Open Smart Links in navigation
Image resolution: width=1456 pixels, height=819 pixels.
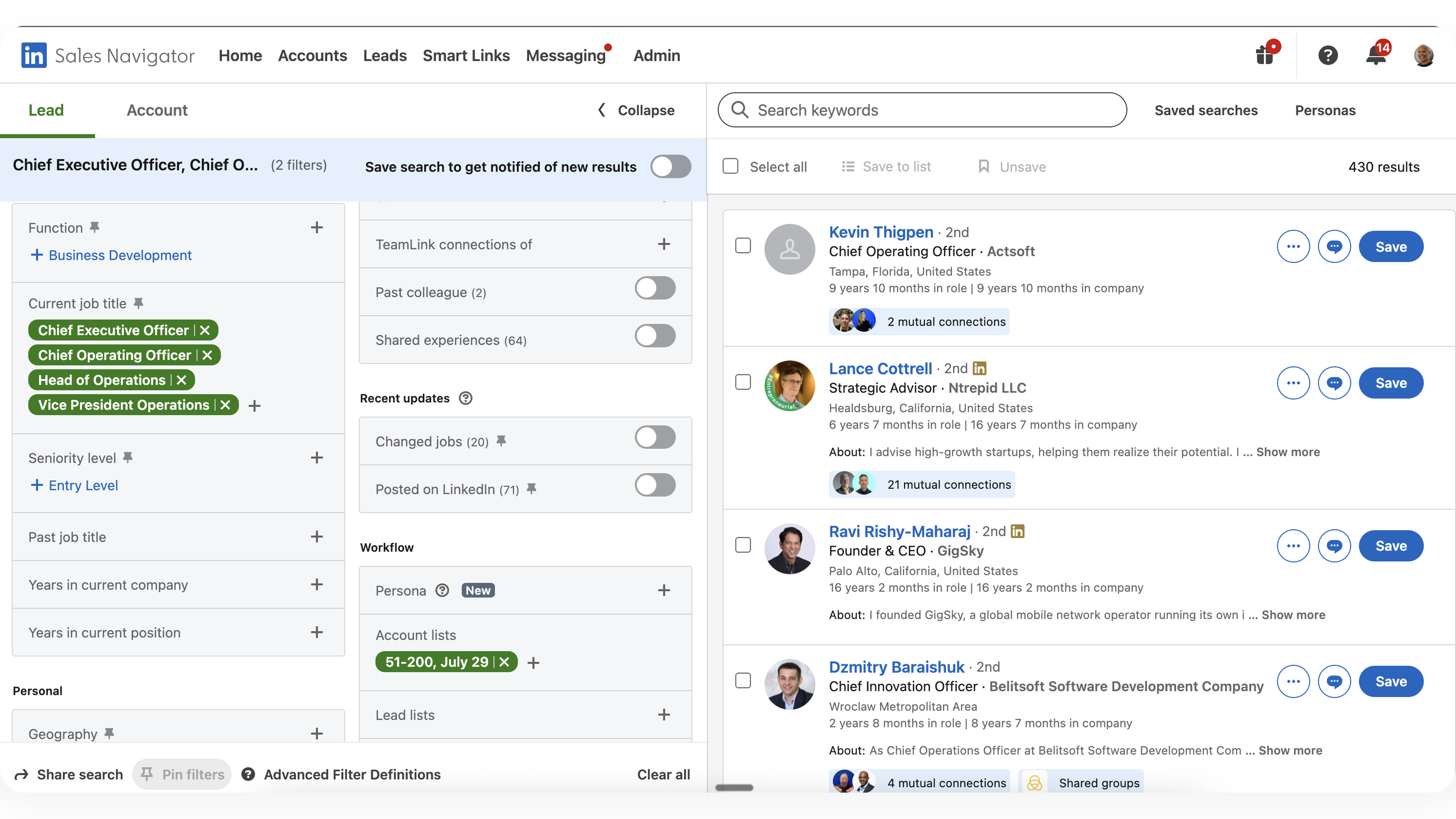[466, 56]
